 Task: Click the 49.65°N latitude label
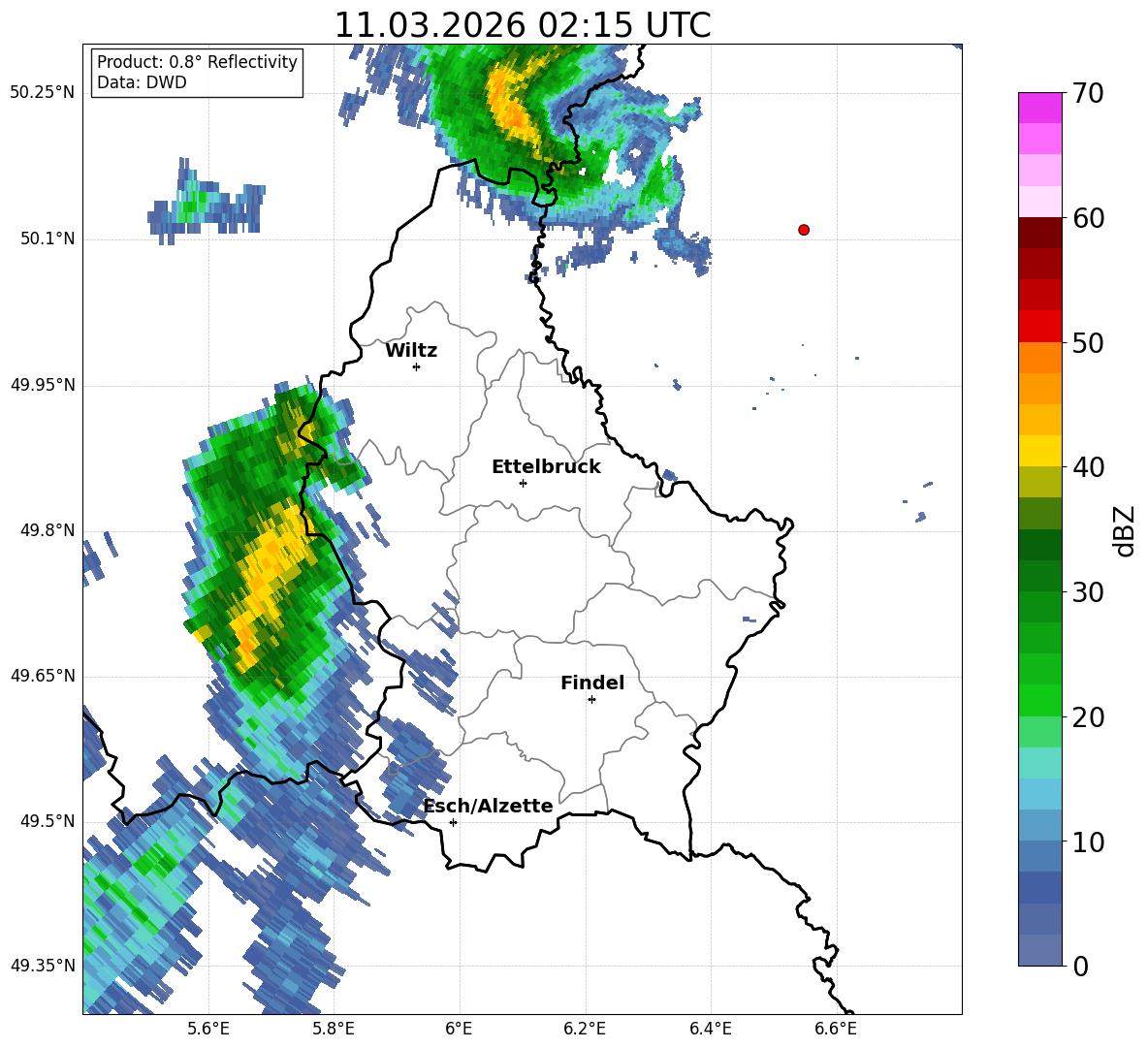click(x=43, y=676)
